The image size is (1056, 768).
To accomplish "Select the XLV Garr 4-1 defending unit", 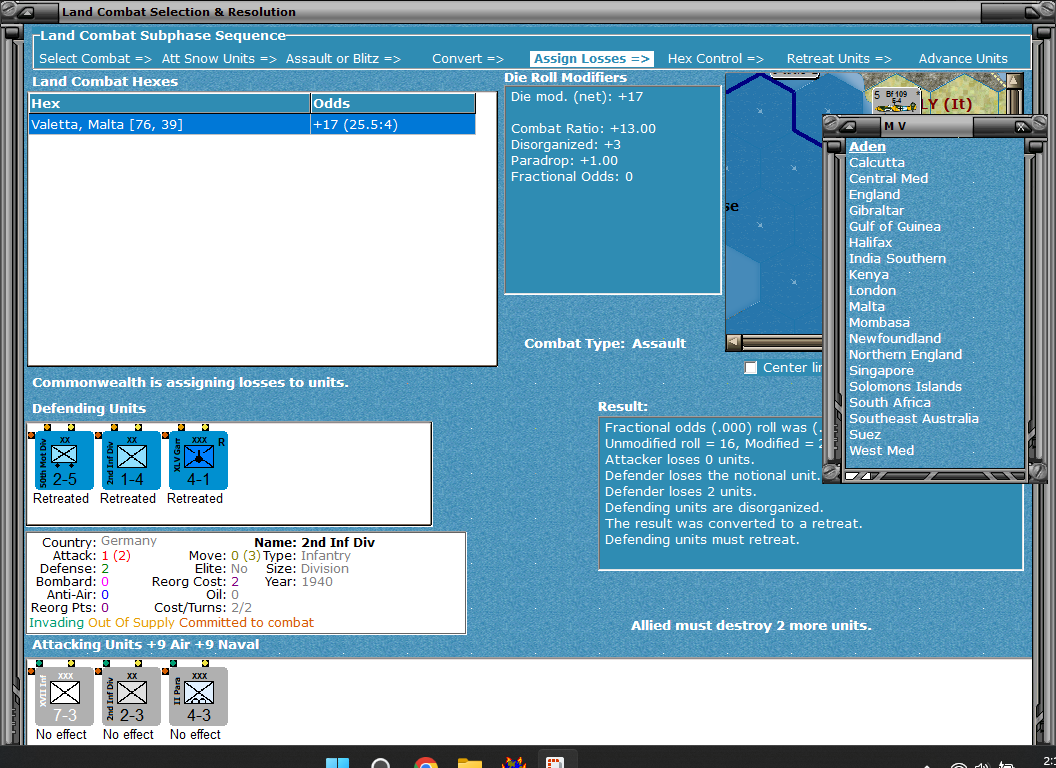I will click(x=198, y=461).
